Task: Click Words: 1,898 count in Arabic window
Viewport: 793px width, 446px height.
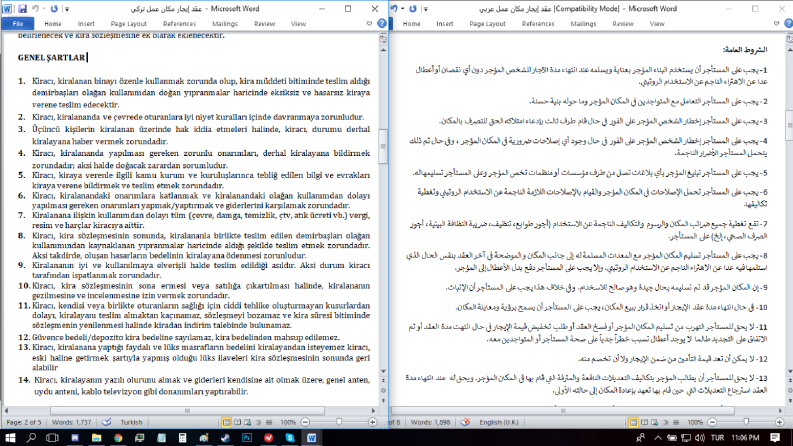Action: [x=430, y=422]
